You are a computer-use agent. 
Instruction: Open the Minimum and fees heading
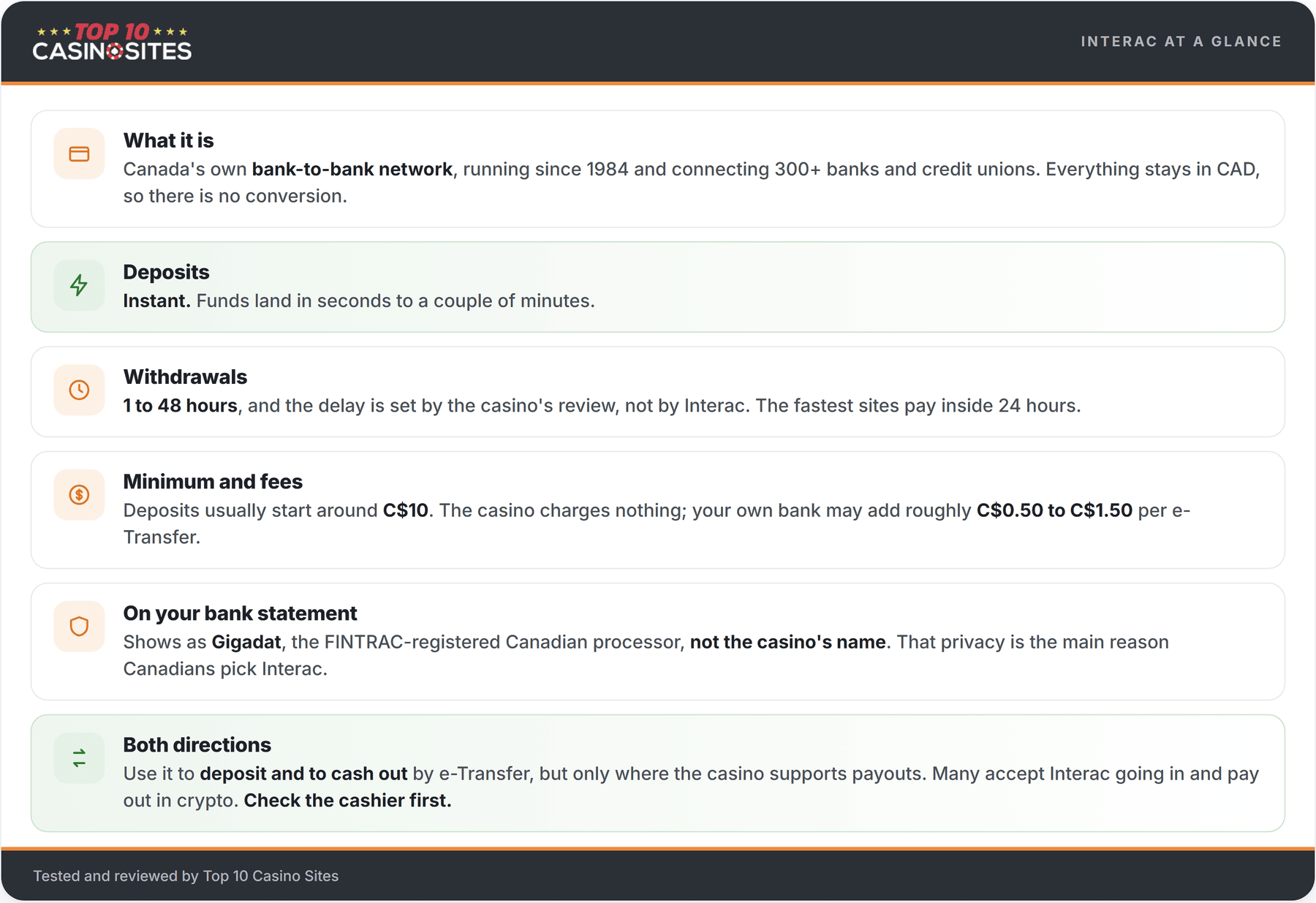[x=213, y=482]
